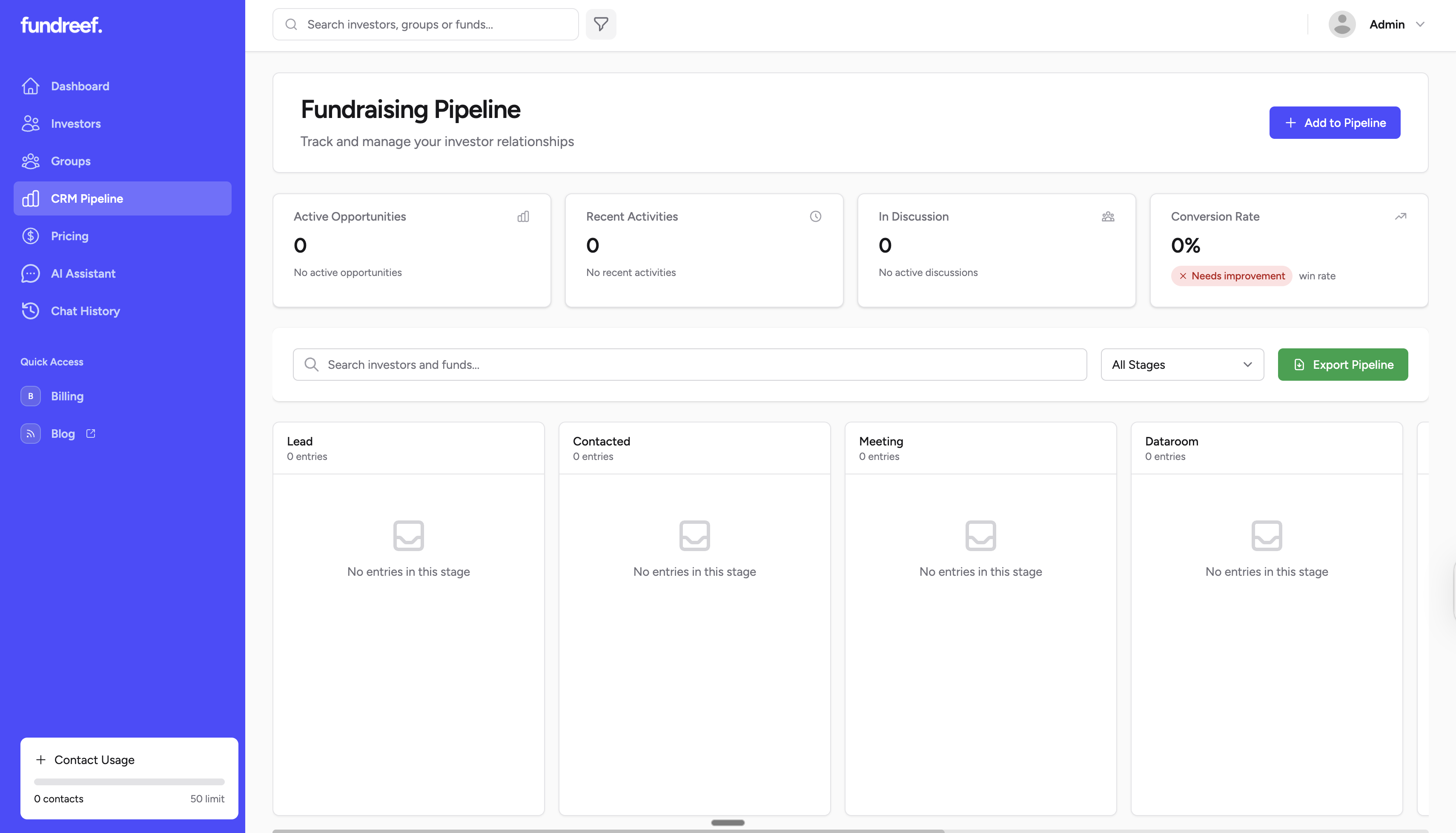Expand Contact Usage with plus icon
Screen dimensions: 1456x833
click(40, 760)
